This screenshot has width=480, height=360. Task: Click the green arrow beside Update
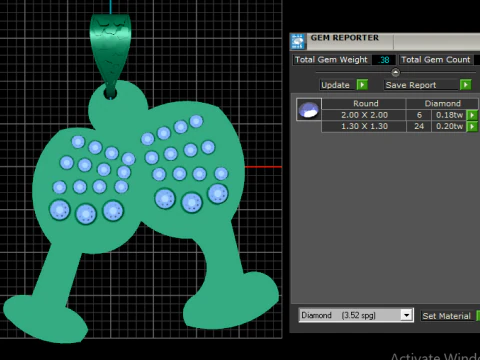tap(362, 85)
